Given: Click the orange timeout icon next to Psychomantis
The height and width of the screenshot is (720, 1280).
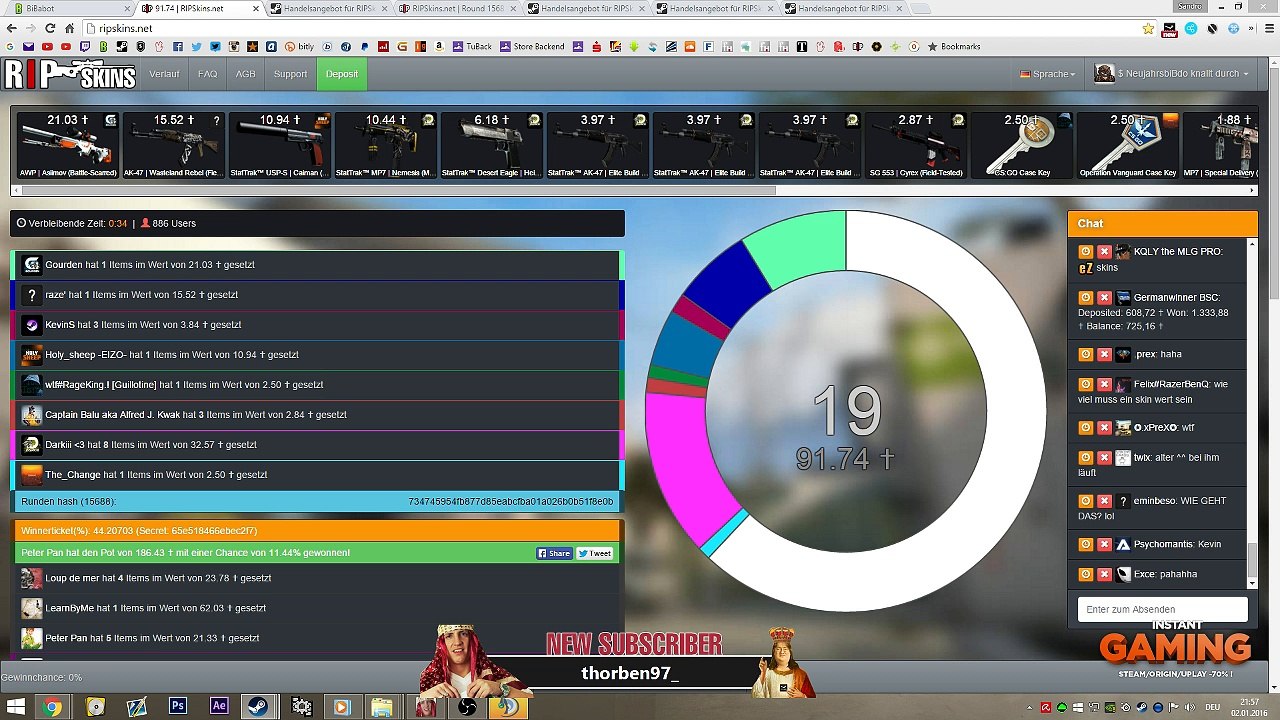Looking at the screenshot, I should [1086, 545].
